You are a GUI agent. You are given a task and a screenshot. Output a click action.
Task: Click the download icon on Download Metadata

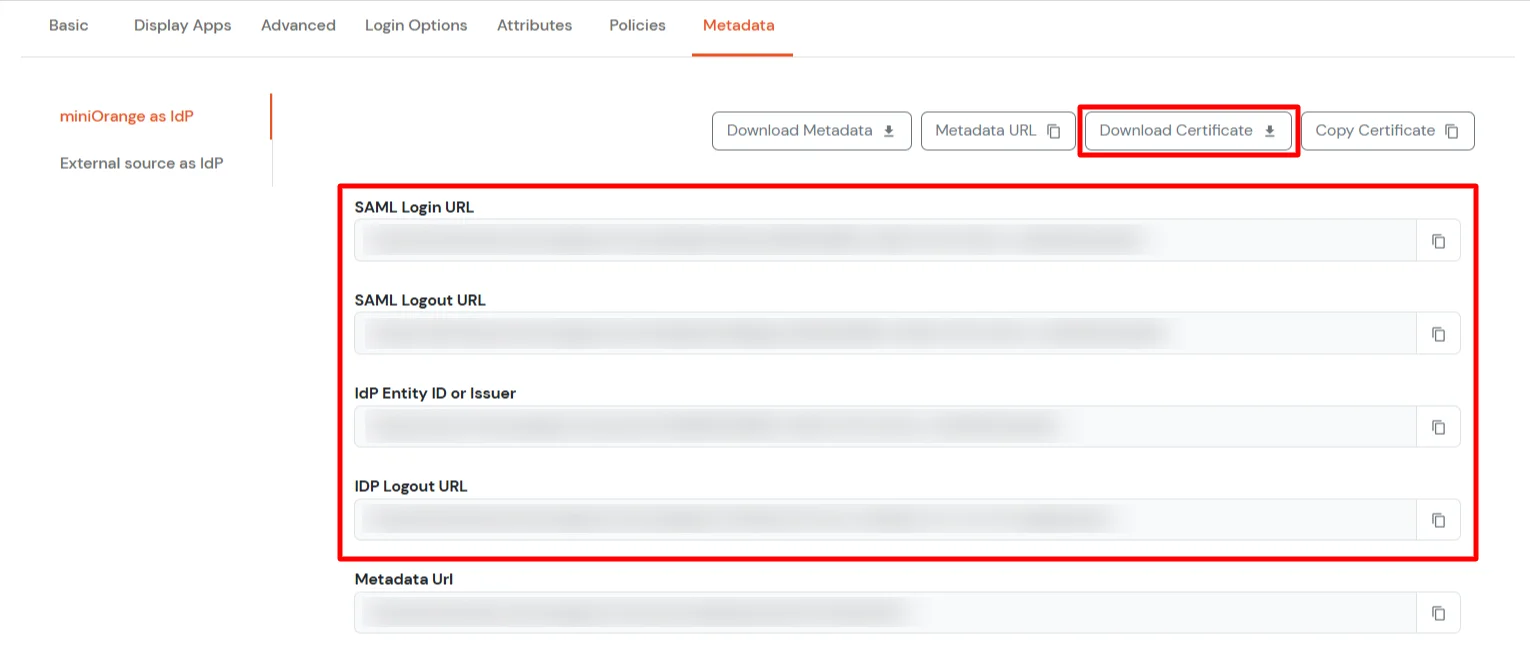pyautogui.click(x=888, y=130)
